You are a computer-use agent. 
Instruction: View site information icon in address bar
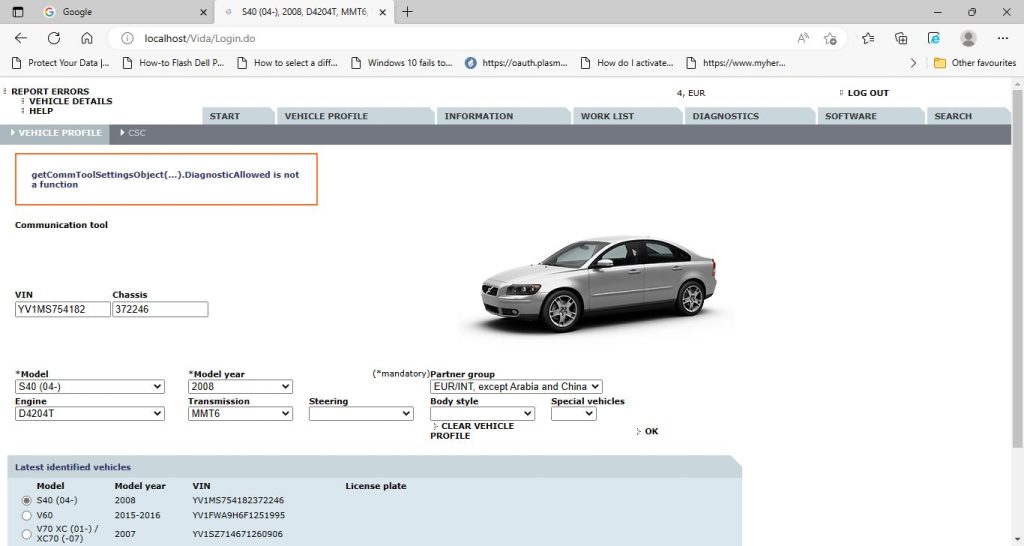(x=127, y=39)
